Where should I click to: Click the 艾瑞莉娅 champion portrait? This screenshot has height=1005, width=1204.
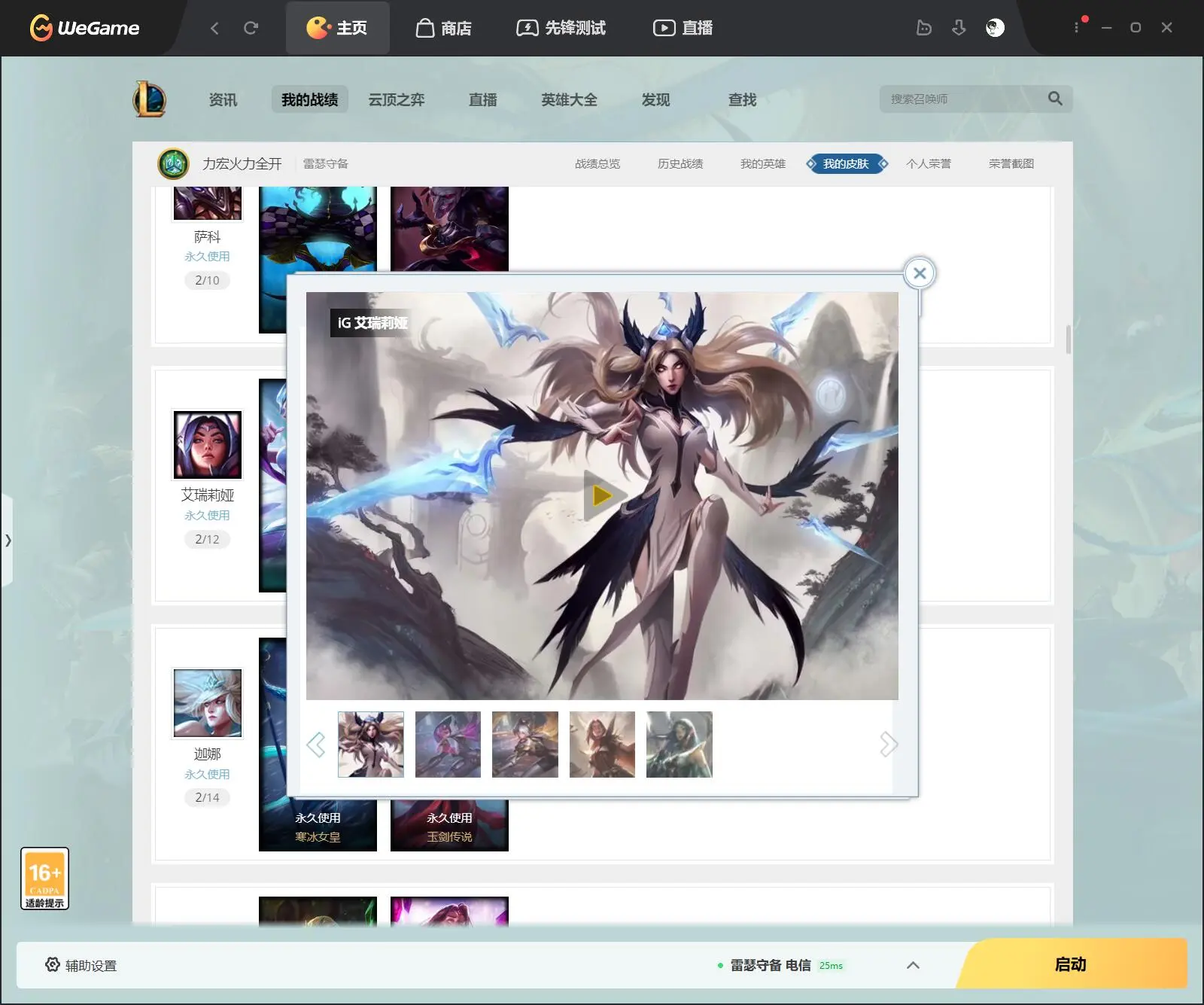tap(208, 445)
